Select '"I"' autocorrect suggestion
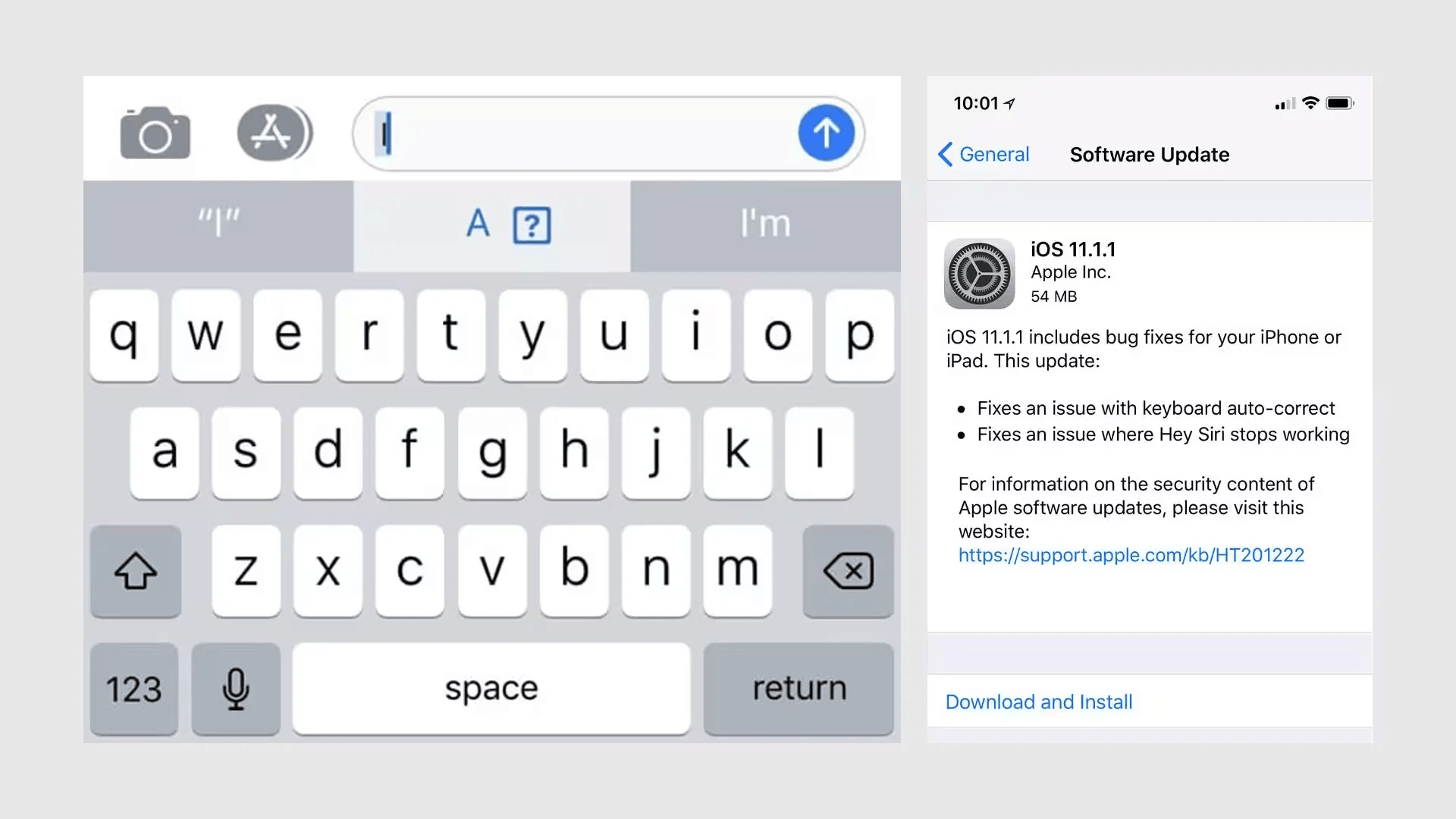The width and height of the screenshot is (1456, 819). click(x=218, y=221)
